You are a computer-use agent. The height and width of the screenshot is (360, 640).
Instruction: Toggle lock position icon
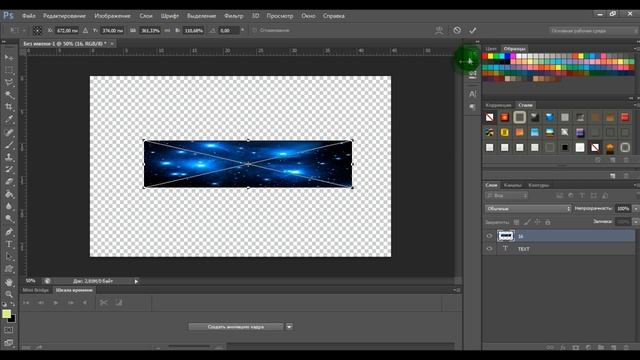538,222
